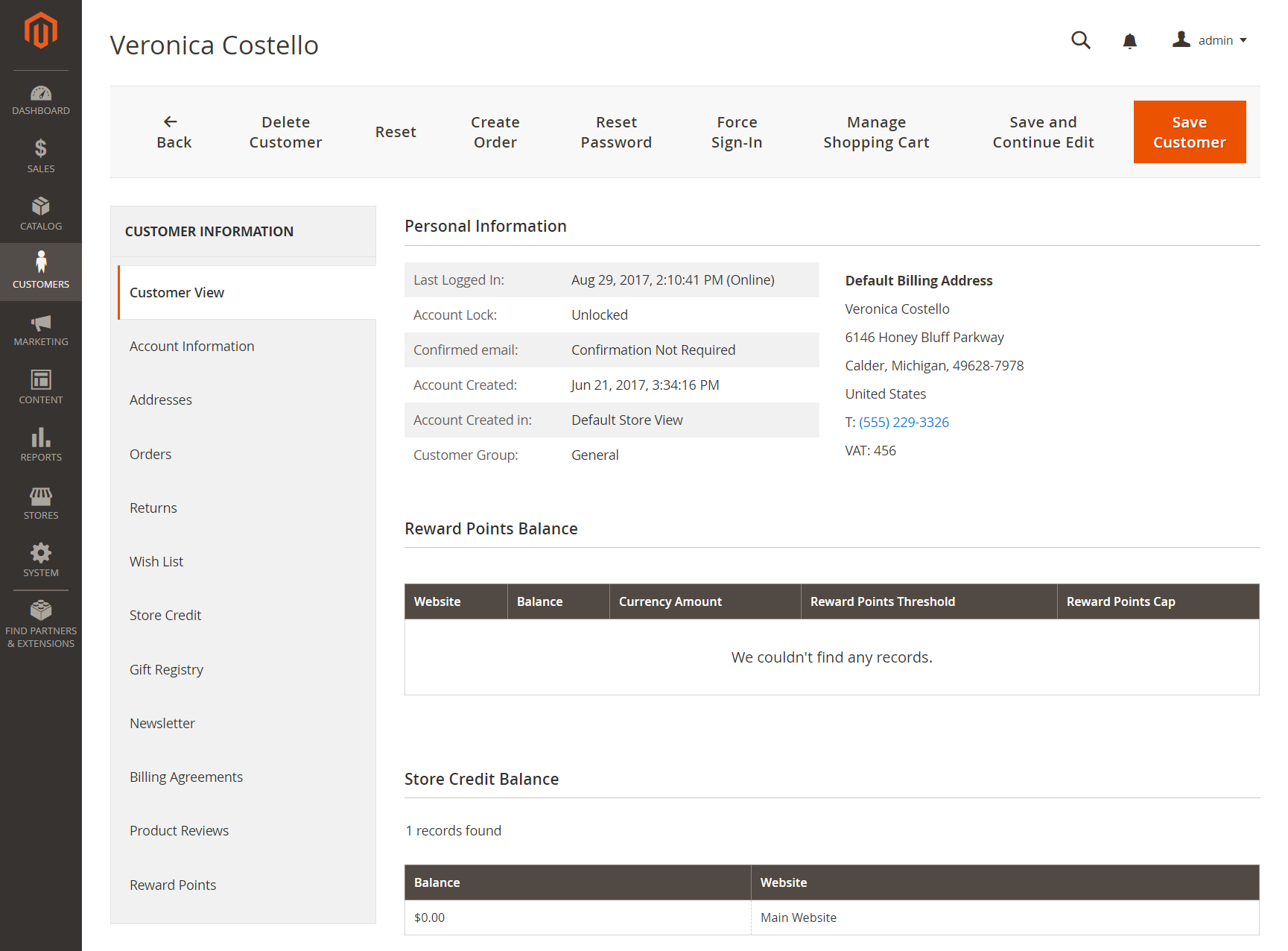Create an order for Veronica
Viewport: 1288px width, 951px height.
[x=495, y=132]
